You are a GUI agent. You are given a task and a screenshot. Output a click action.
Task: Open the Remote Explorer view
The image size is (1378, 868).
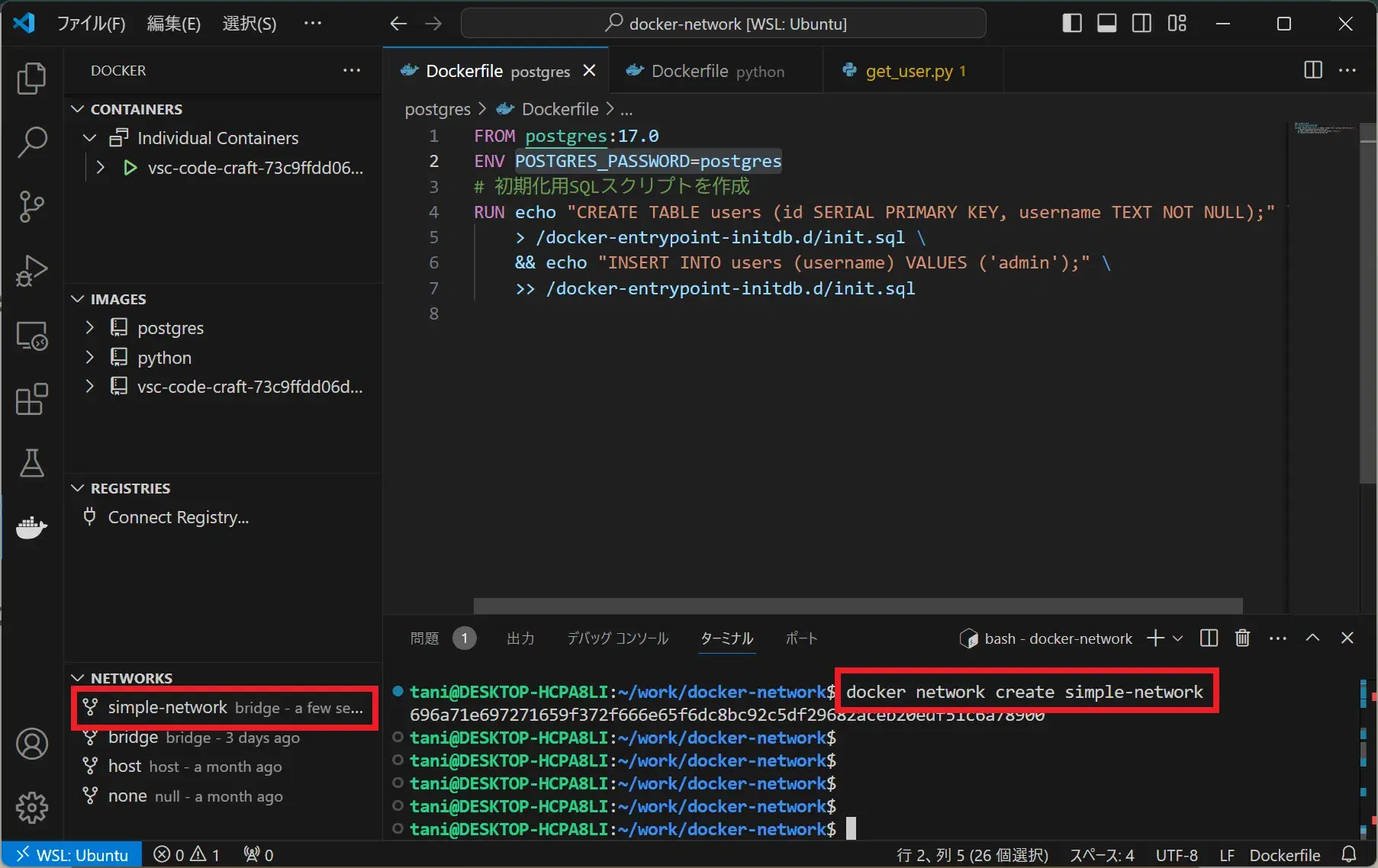pyautogui.click(x=31, y=335)
